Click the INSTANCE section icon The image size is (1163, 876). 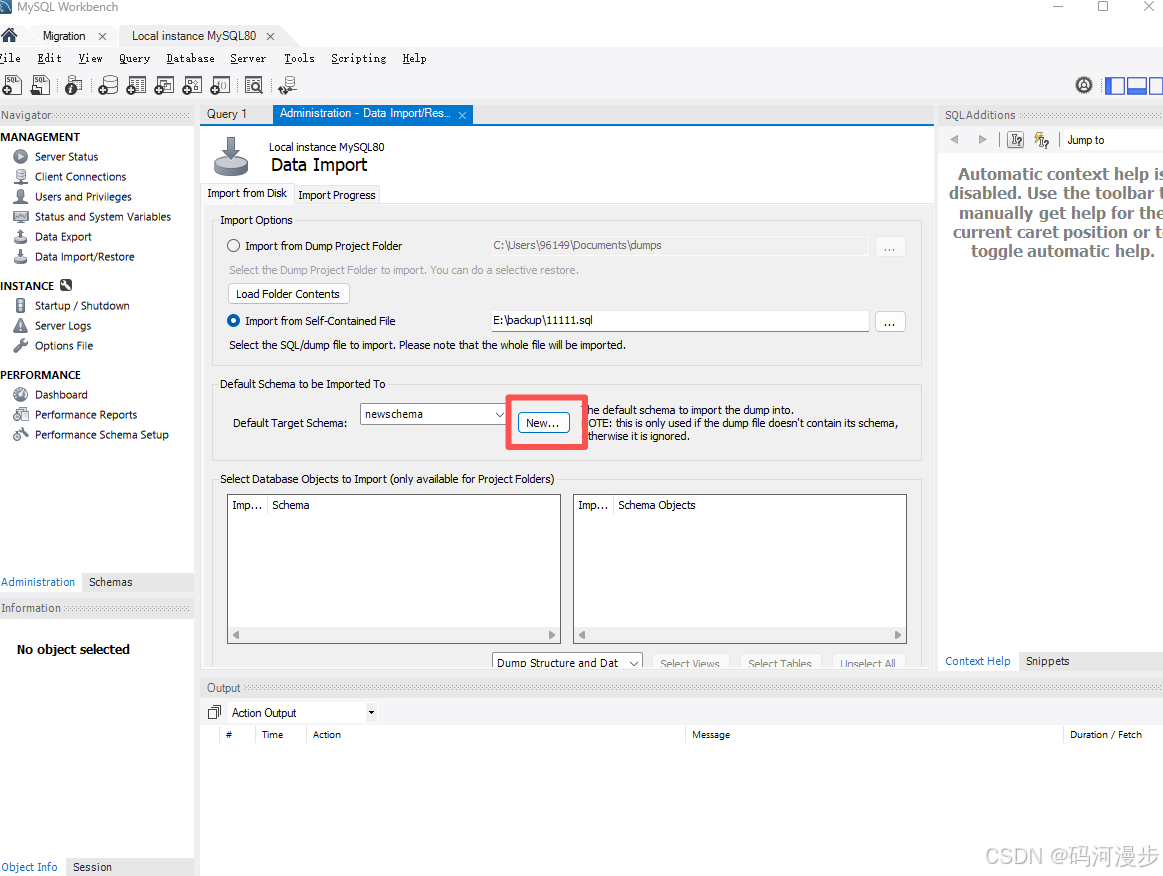pos(66,285)
